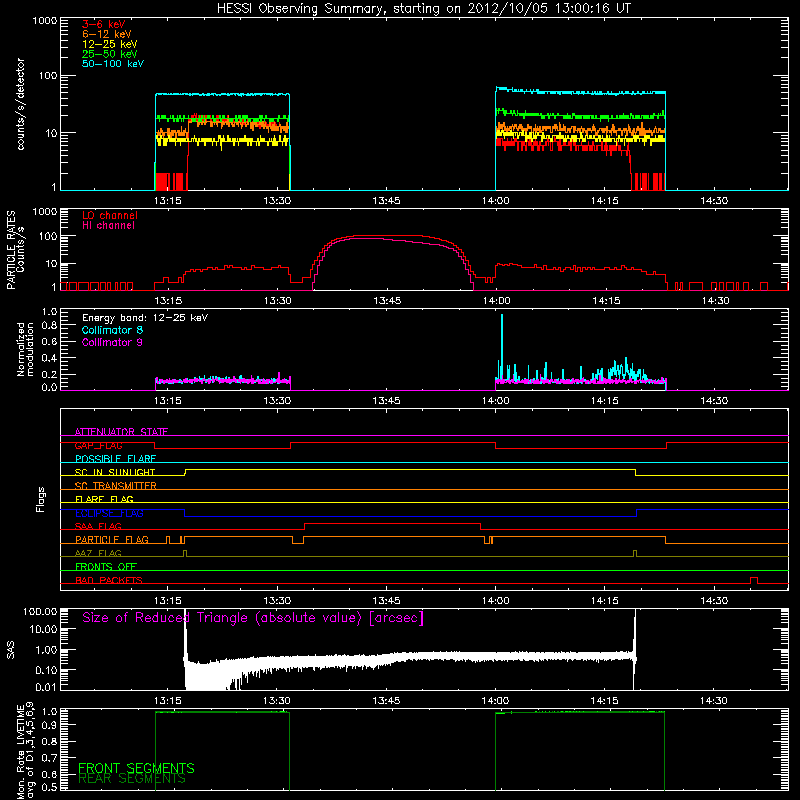Click 'Energy band: 12-25 keV' text
This screenshot has height=800, width=800.
click(x=145, y=318)
